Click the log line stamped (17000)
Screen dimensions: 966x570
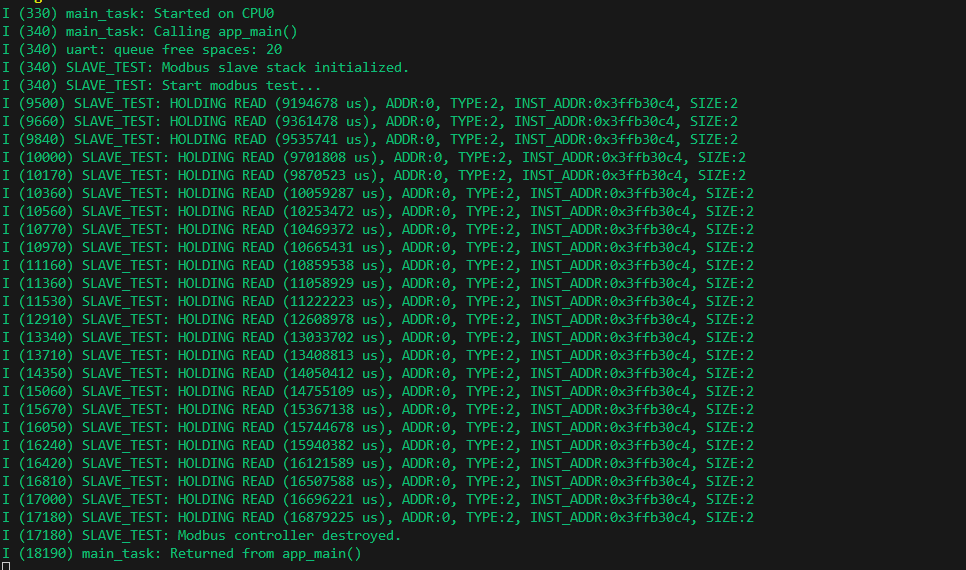click(377, 499)
